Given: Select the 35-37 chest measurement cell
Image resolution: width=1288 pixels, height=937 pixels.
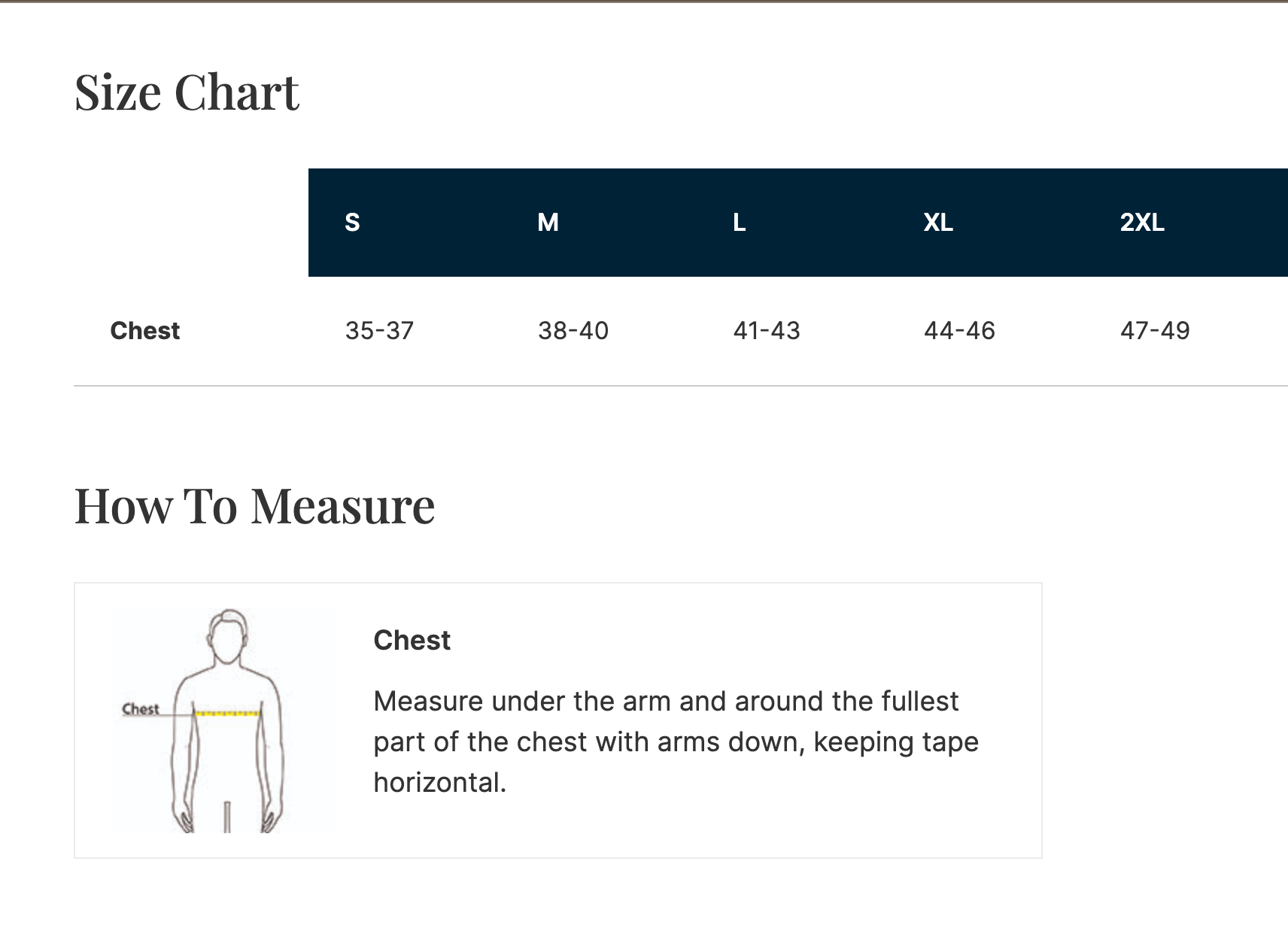Looking at the screenshot, I should (379, 331).
